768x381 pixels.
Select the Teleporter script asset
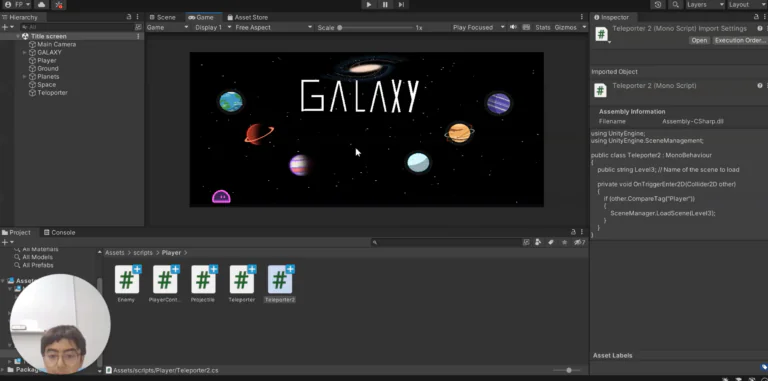point(241,284)
